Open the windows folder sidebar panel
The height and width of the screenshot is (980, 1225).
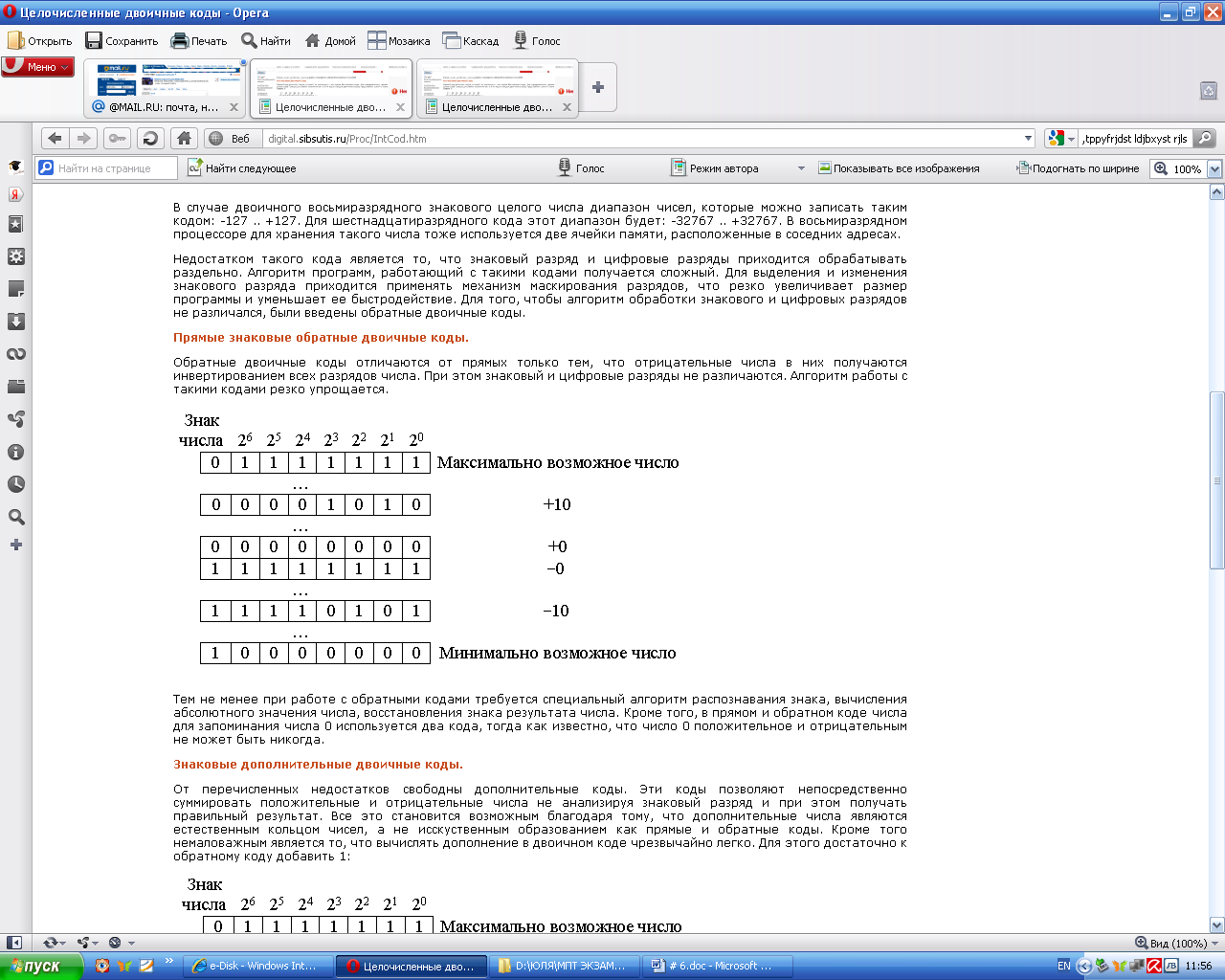[15, 387]
